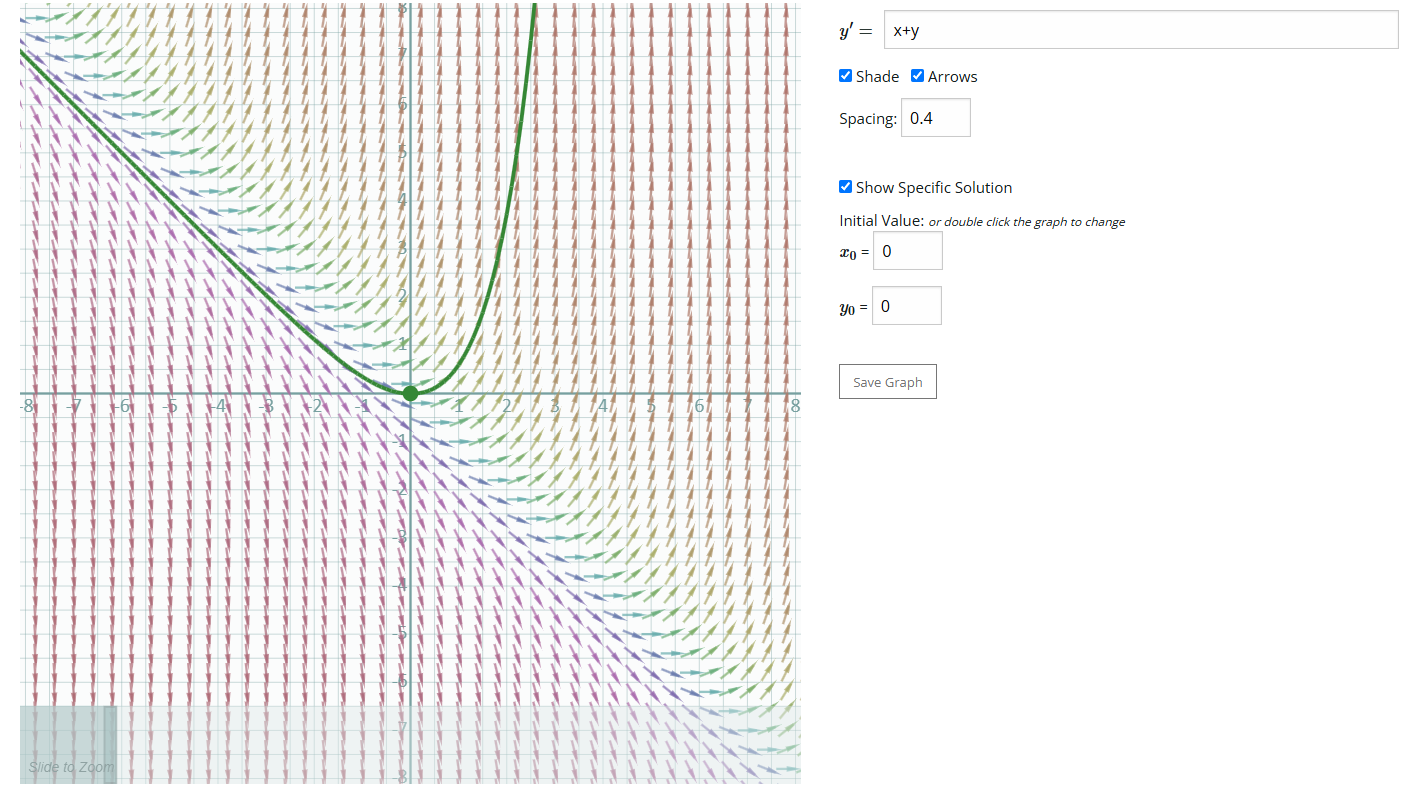The width and height of the screenshot is (1424, 787).
Task: Click the 'Spacing:' label text
Action: [867, 119]
